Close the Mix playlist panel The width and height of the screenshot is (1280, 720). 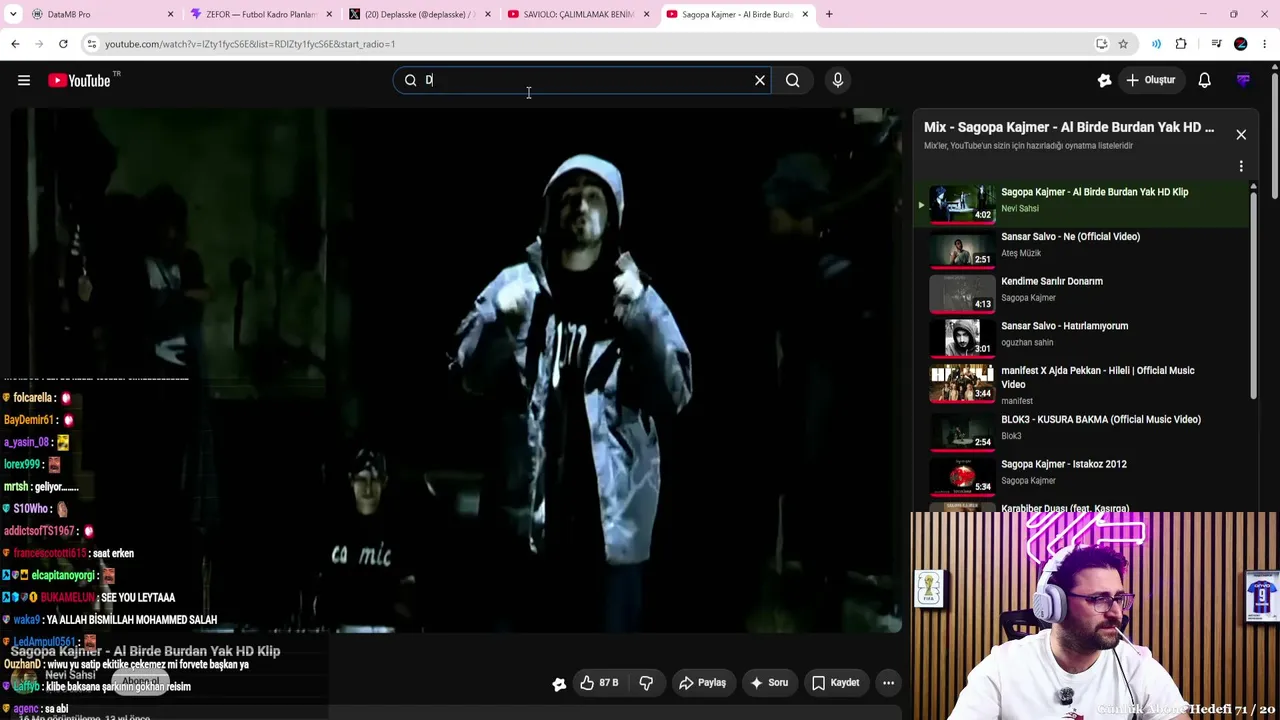(1241, 134)
